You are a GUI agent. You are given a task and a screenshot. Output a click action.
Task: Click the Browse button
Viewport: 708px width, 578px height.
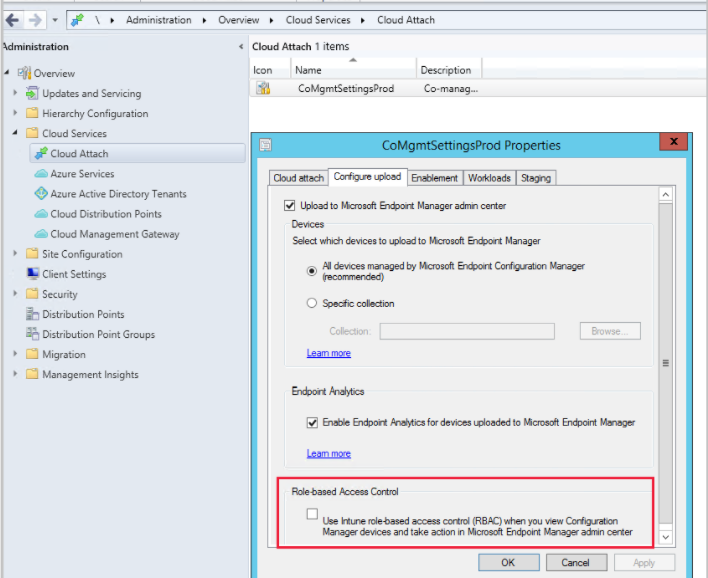click(x=610, y=331)
